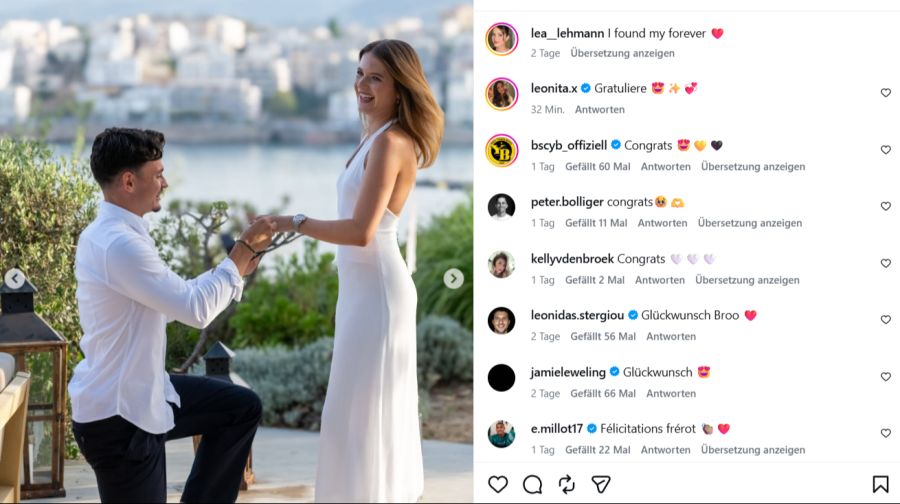Click the repost arrows icon
This screenshot has height=504, width=900.
coord(567,484)
